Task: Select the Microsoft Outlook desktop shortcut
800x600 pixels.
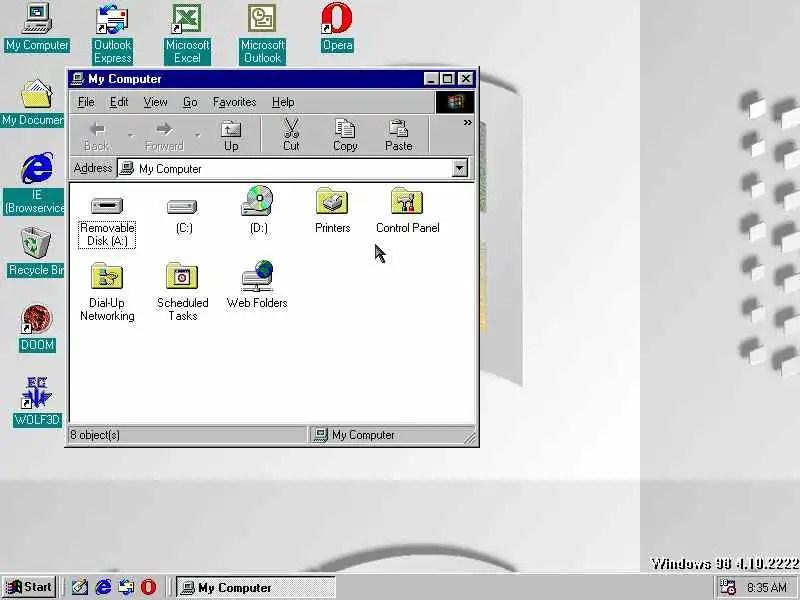Action: (x=262, y=34)
